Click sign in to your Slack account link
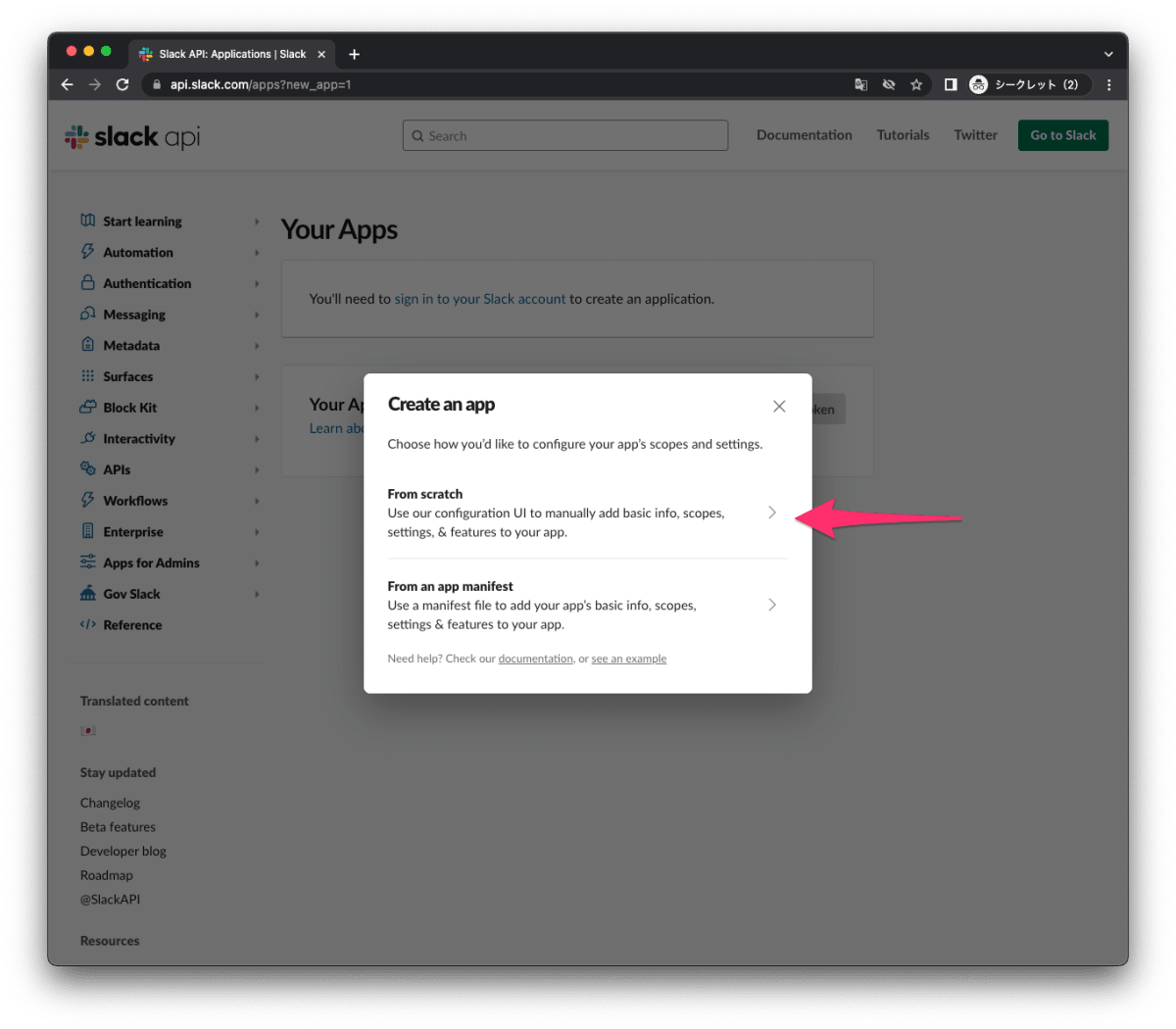 [480, 299]
